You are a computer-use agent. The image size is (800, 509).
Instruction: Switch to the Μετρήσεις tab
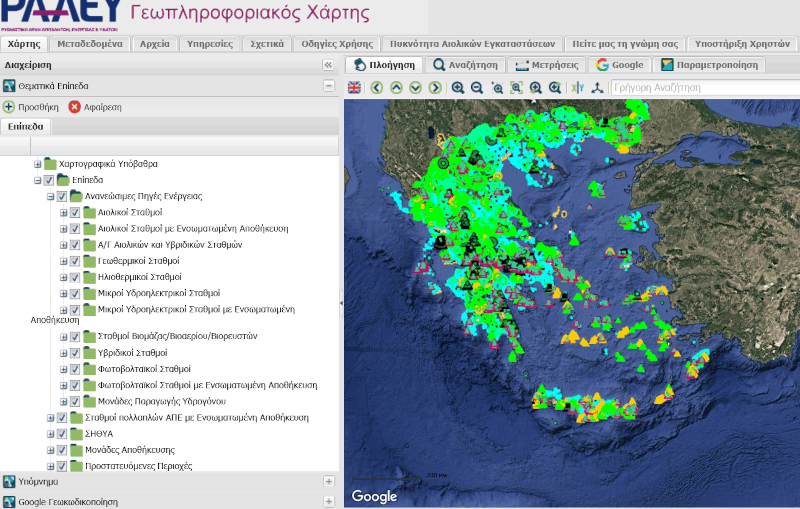click(x=546, y=65)
